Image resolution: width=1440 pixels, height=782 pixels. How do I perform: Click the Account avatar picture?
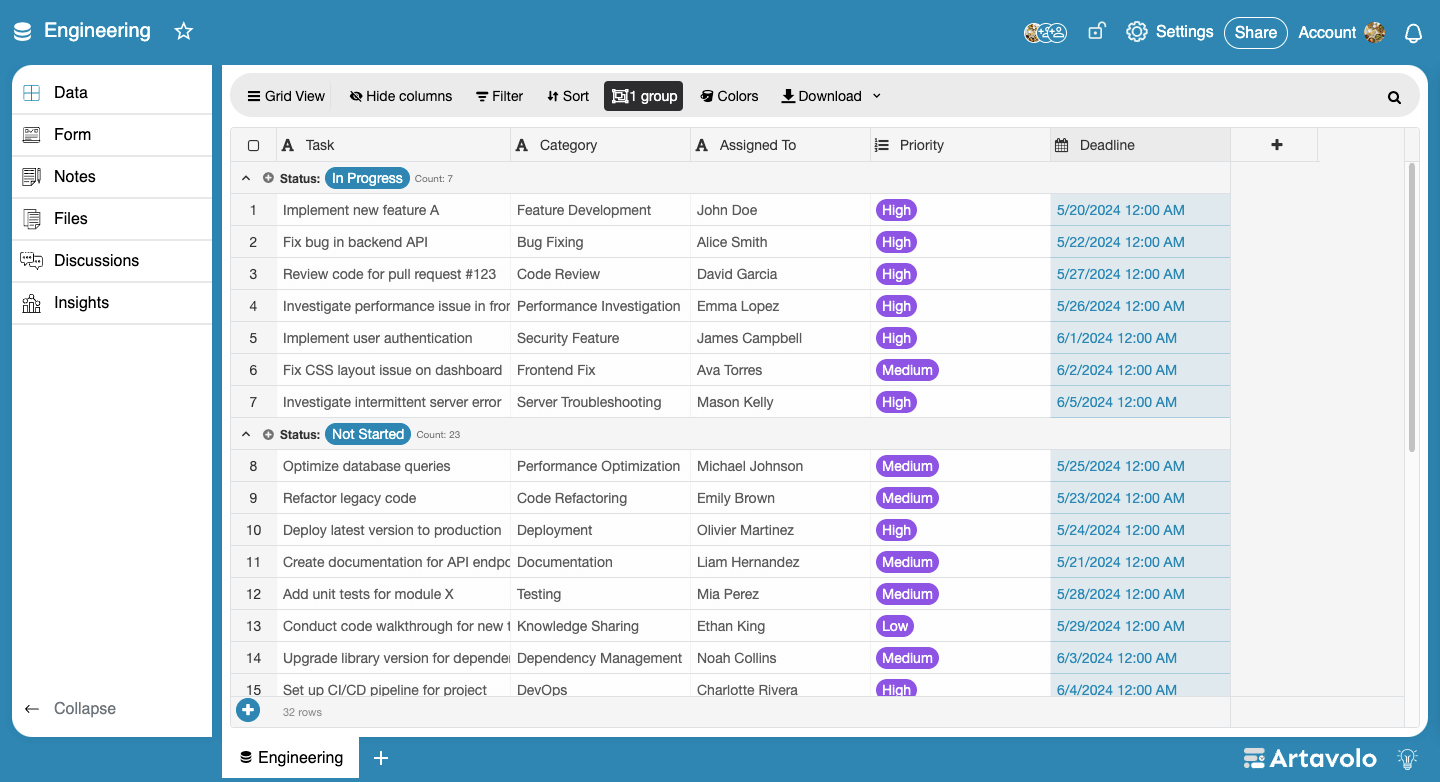coord(1375,33)
